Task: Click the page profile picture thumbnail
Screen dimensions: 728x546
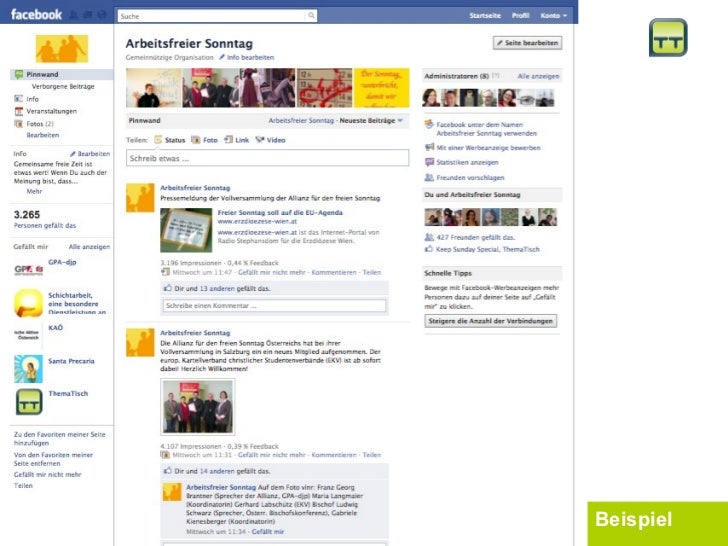Action: point(62,48)
